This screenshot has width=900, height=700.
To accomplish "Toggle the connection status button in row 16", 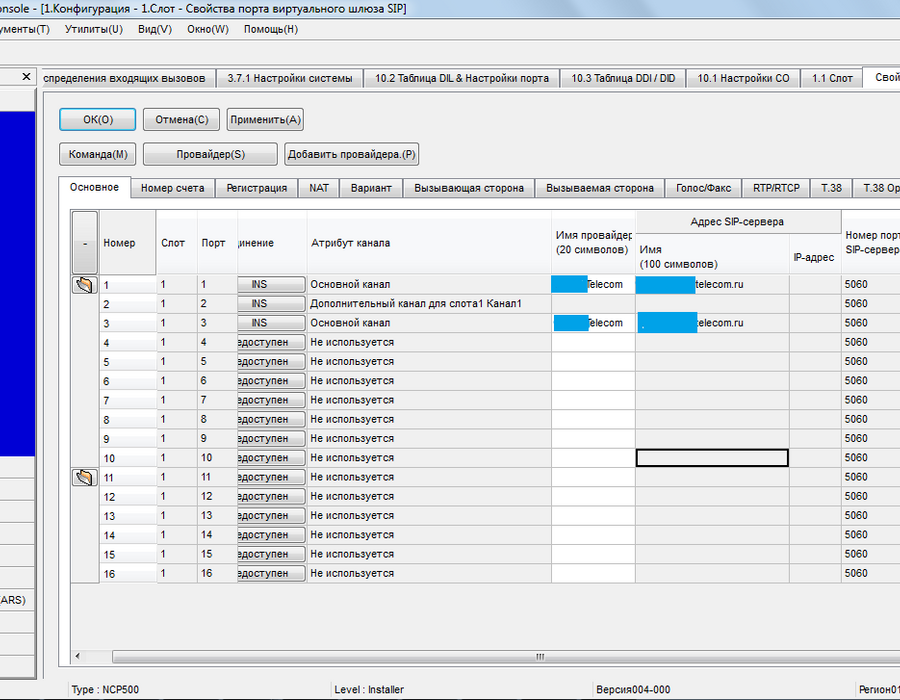I will [x=271, y=573].
